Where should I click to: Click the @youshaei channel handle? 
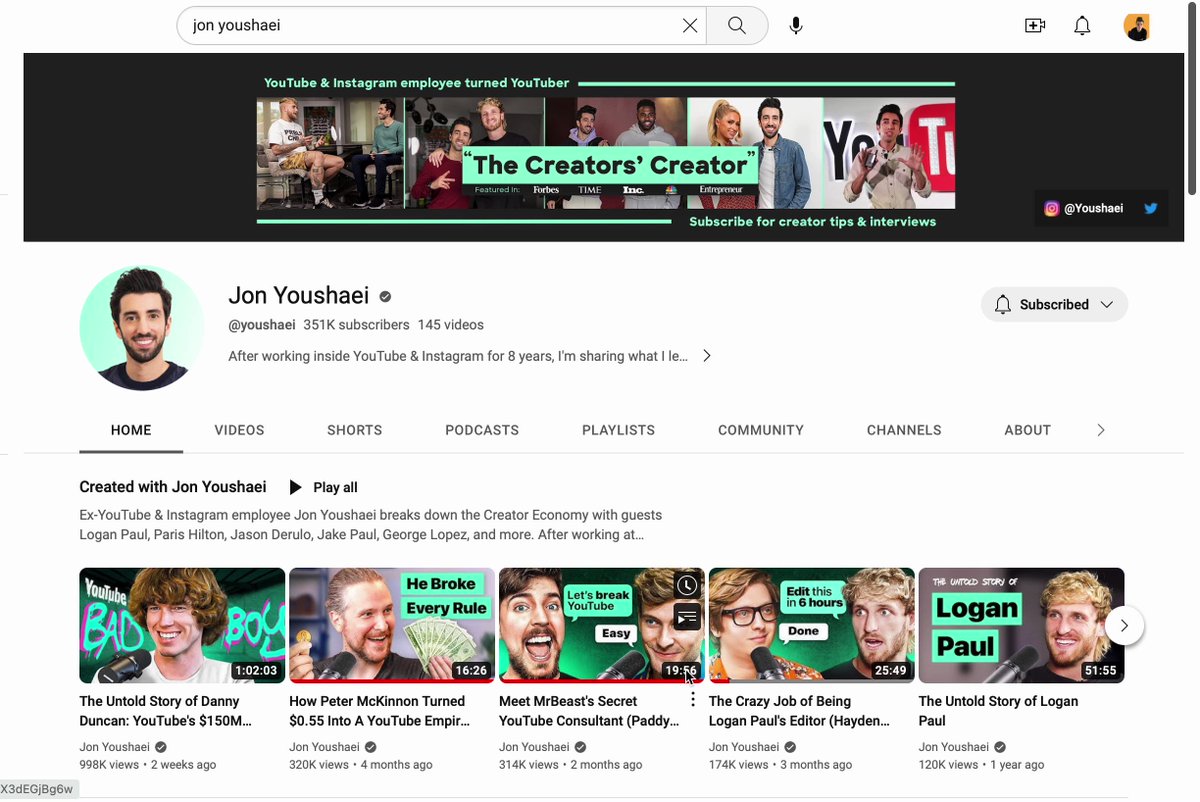262,325
